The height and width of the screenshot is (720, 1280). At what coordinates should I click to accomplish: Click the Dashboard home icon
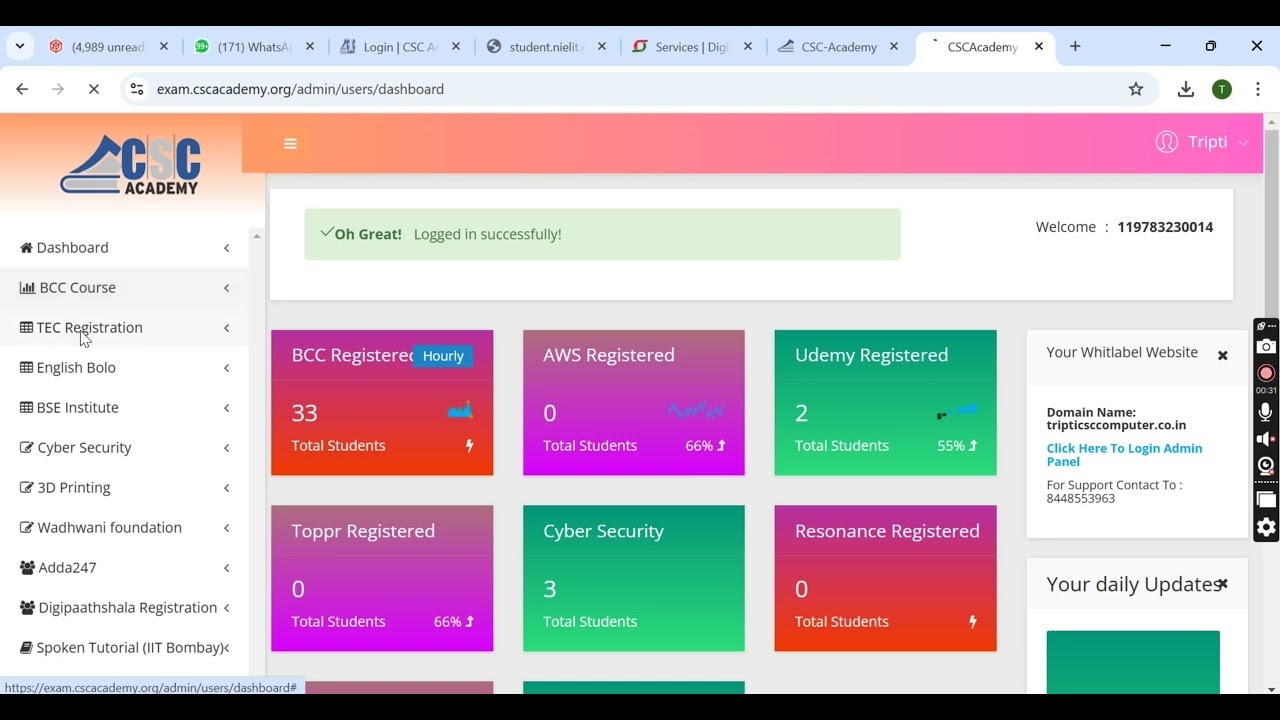[26, 247]
